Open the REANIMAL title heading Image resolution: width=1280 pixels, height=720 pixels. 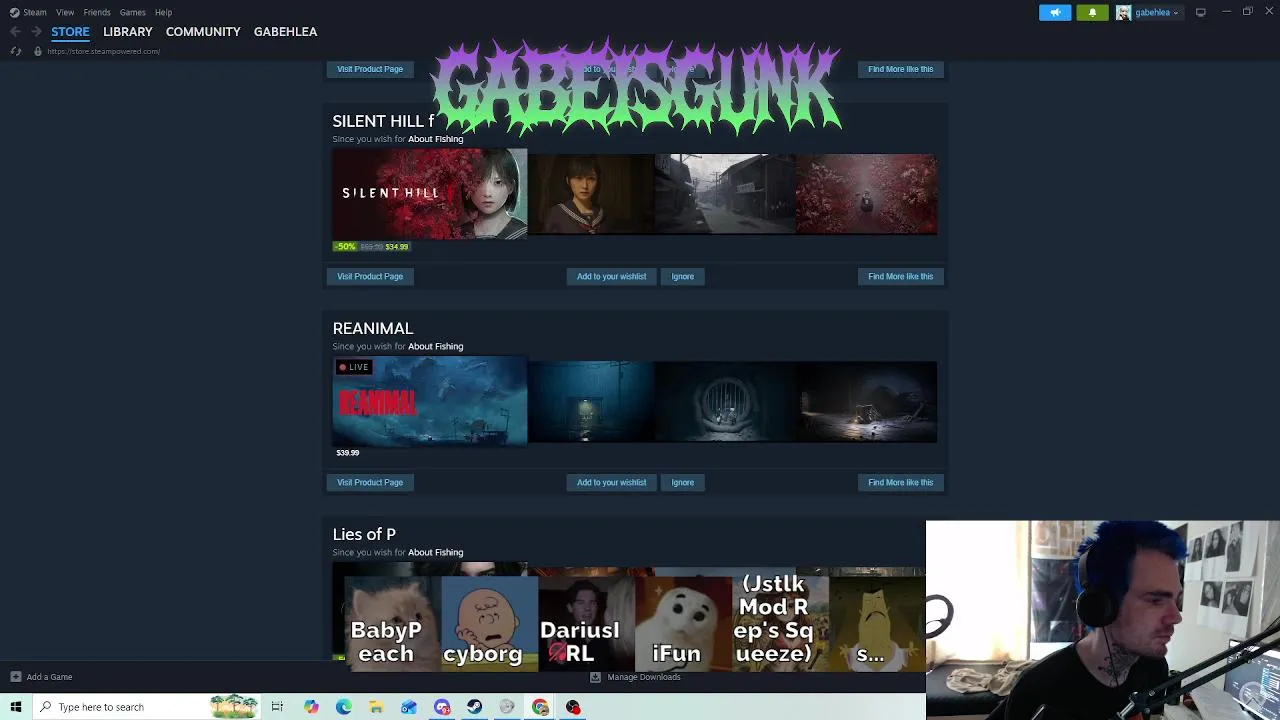tap(372, 328)
